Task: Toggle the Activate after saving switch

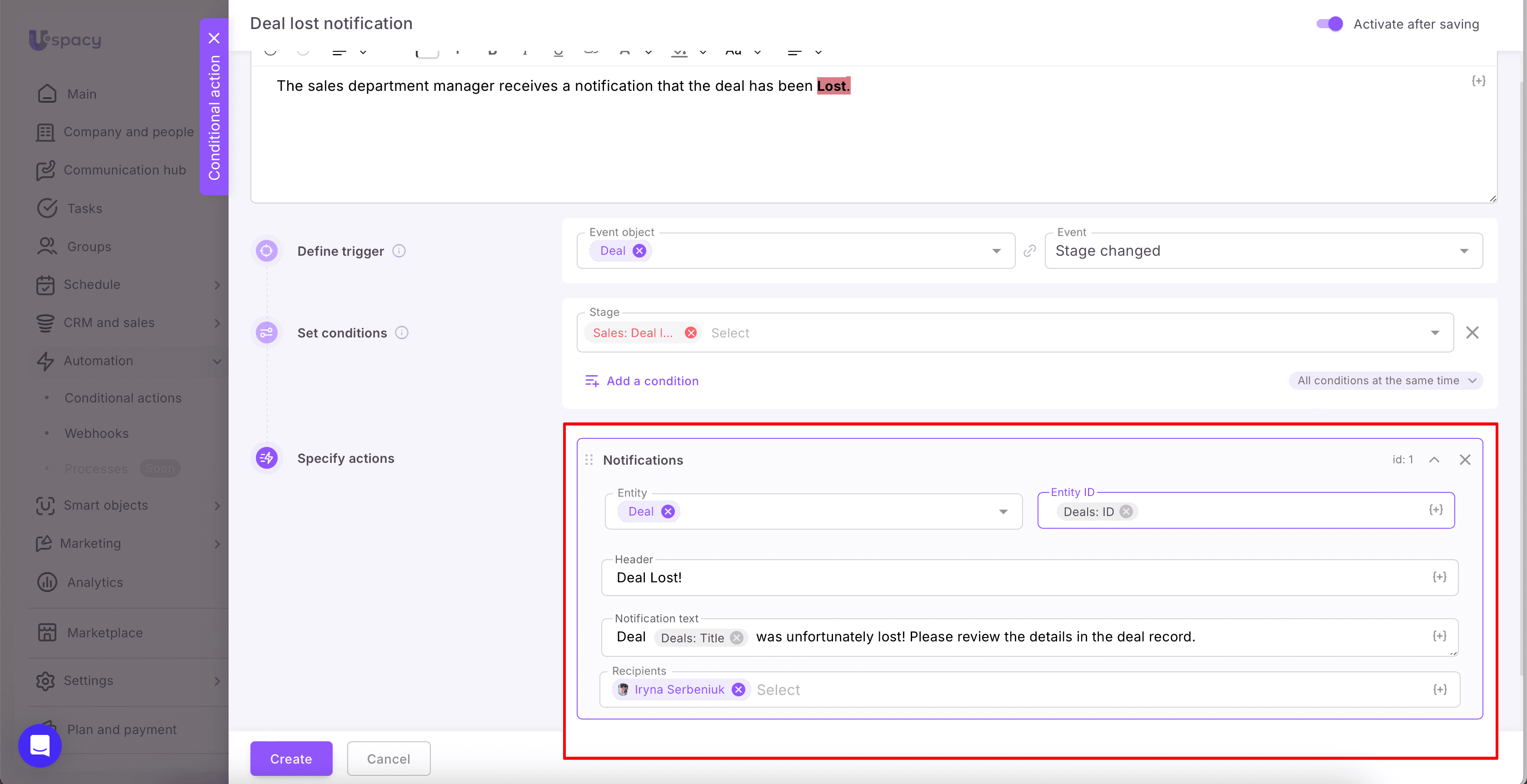Action: (x=1329, y=24)
